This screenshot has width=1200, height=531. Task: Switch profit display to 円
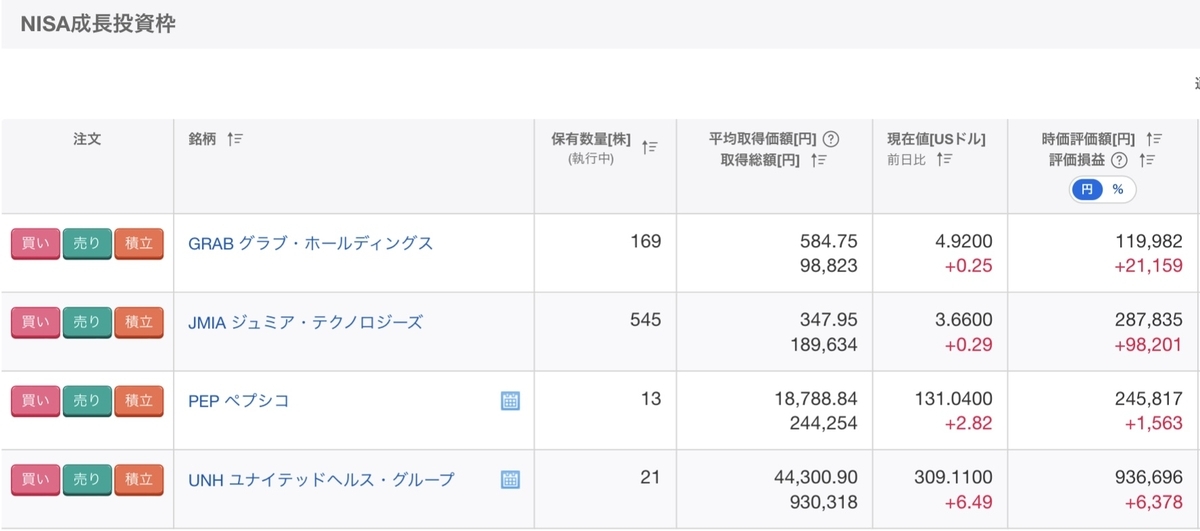tap(1086, 189)
